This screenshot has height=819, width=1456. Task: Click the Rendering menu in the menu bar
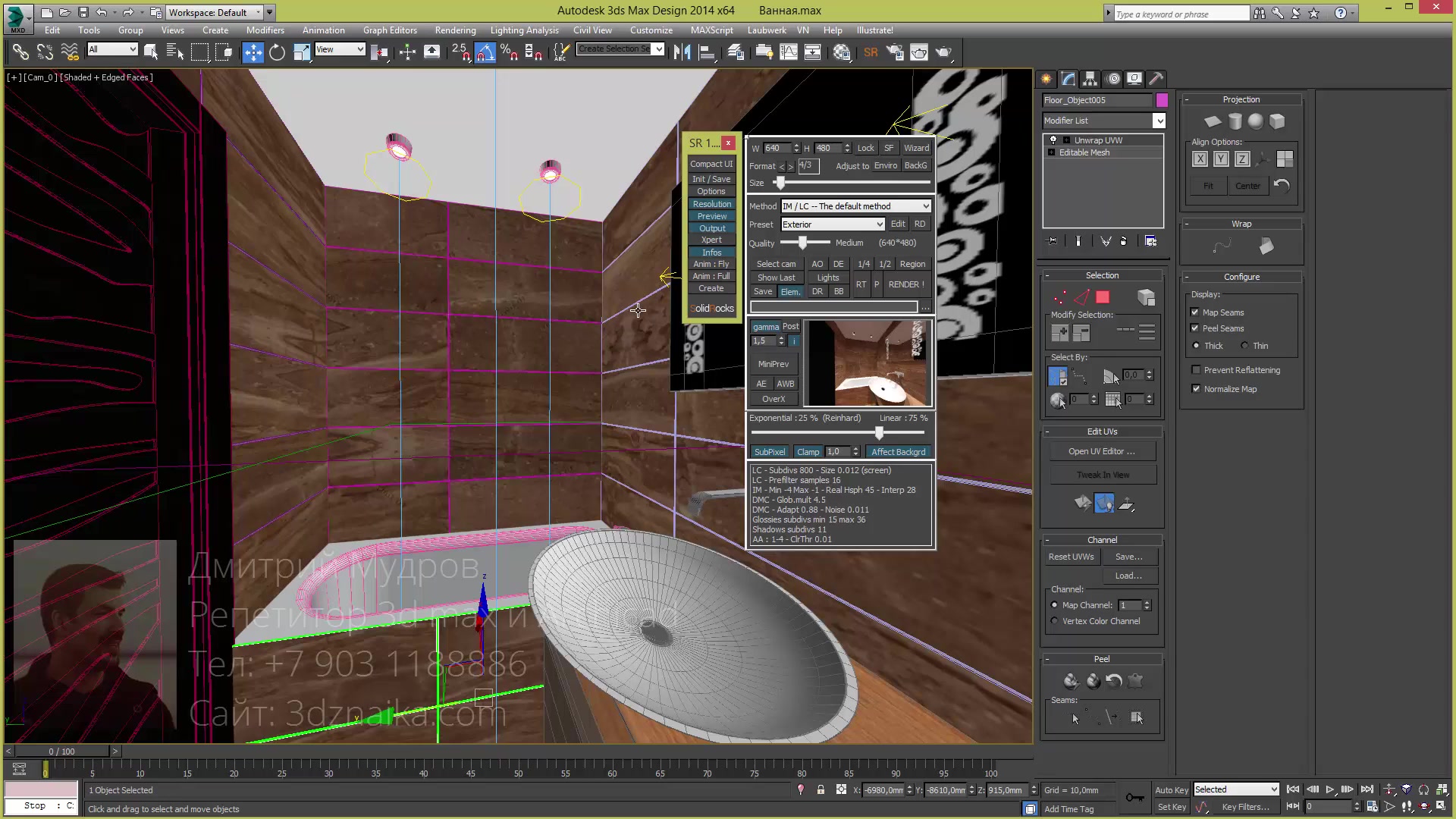tap(455, 29)
